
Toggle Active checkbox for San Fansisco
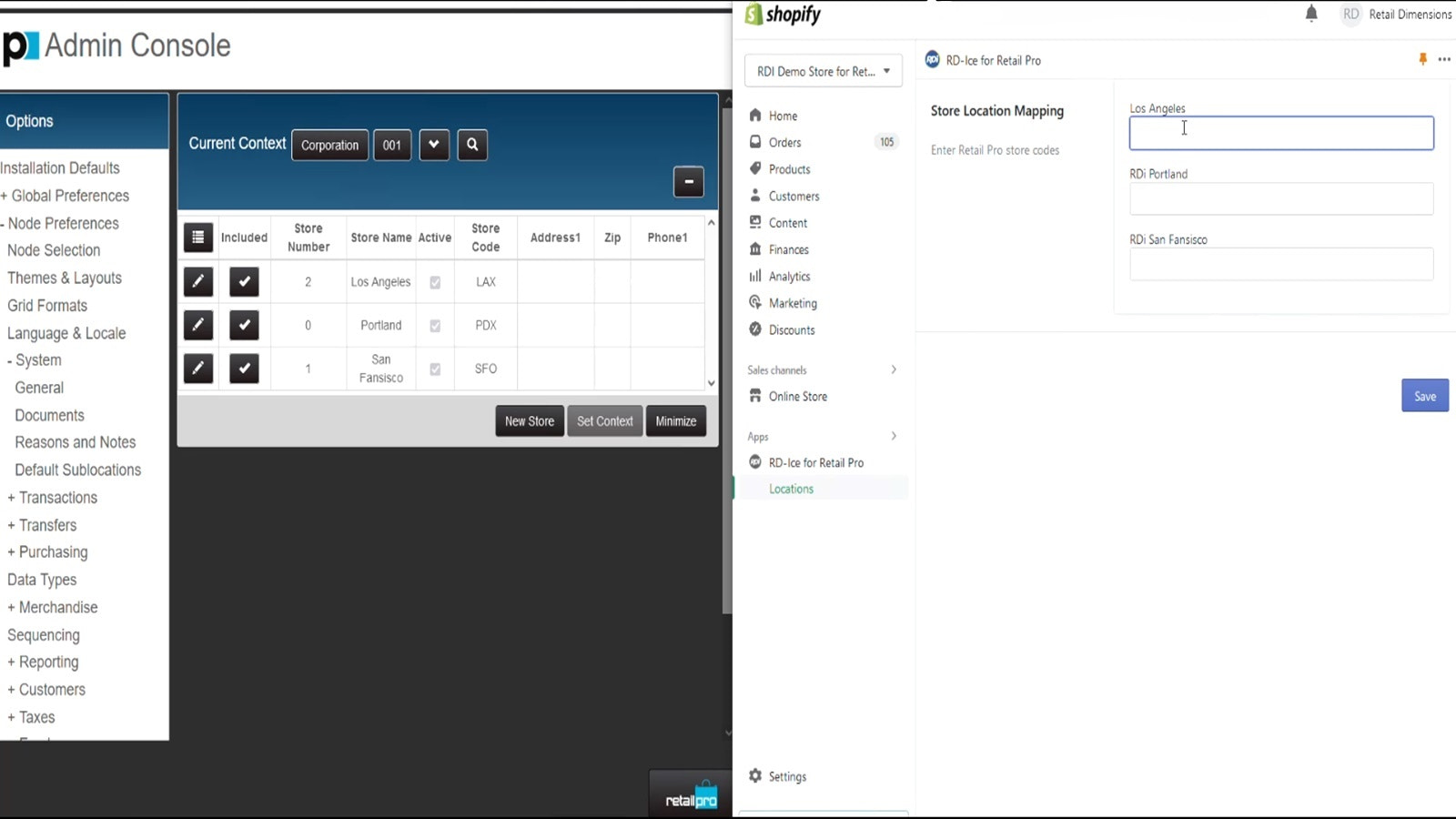pos(435,369)
